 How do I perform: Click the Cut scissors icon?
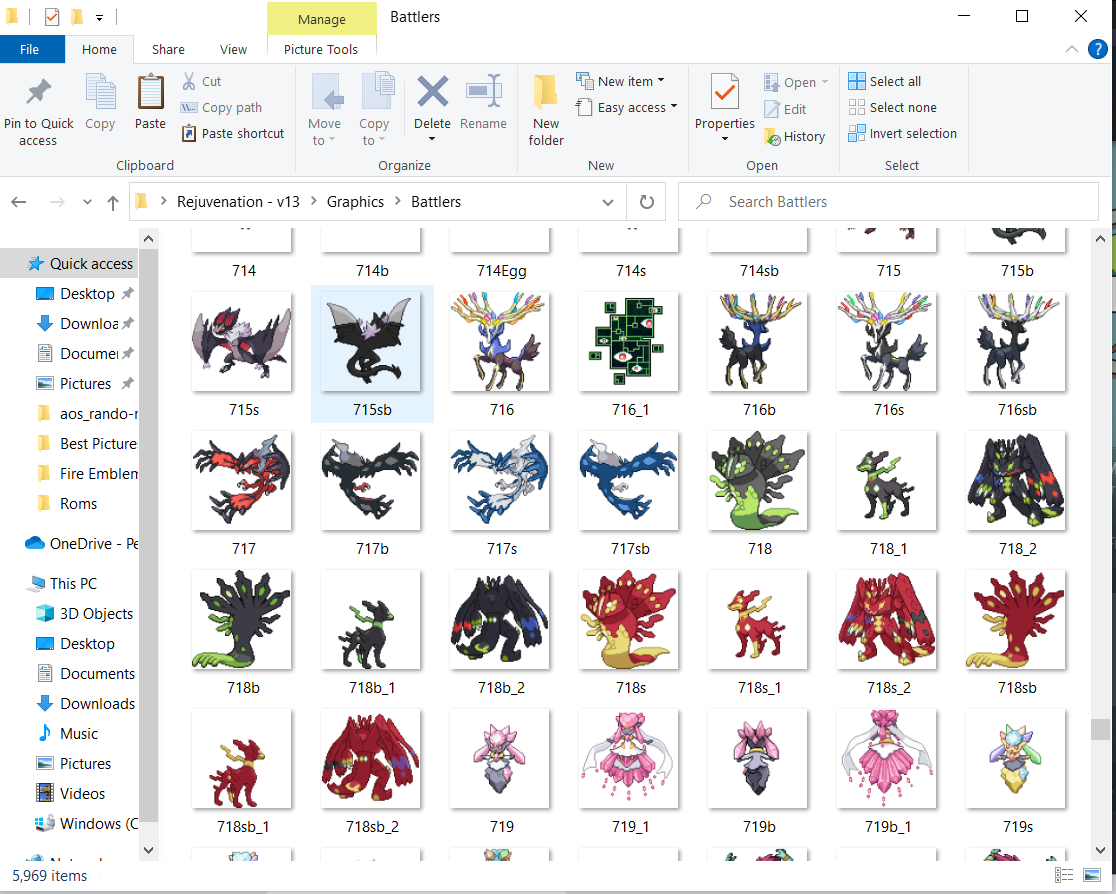pos(189,81)
